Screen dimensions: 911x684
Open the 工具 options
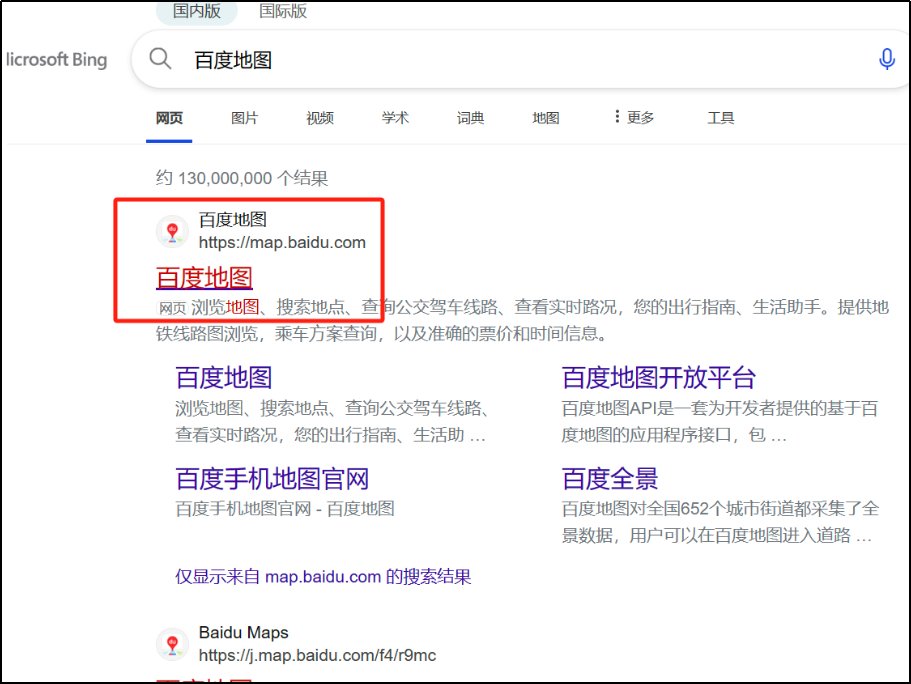pos(721,118)
